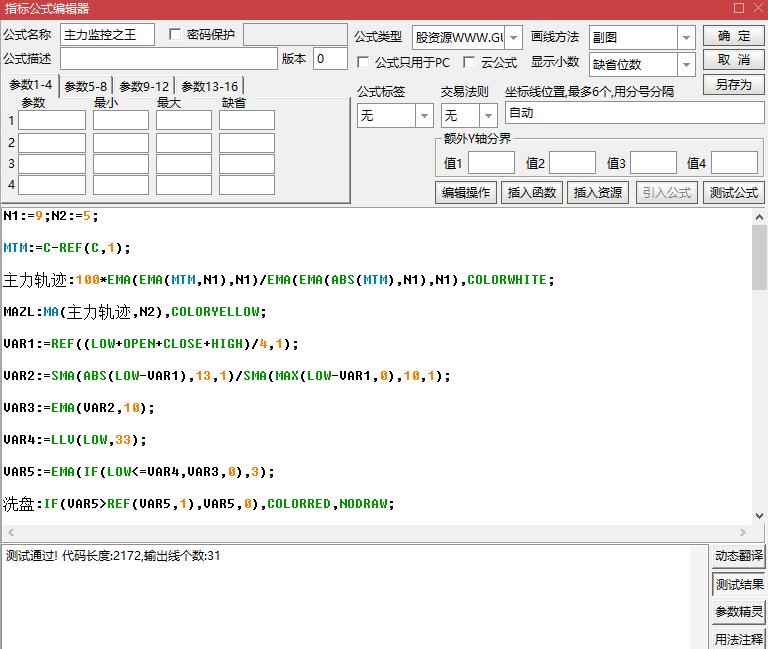
Task: Open the 用法注释 usage notes
Action: [x=739, y=639]
